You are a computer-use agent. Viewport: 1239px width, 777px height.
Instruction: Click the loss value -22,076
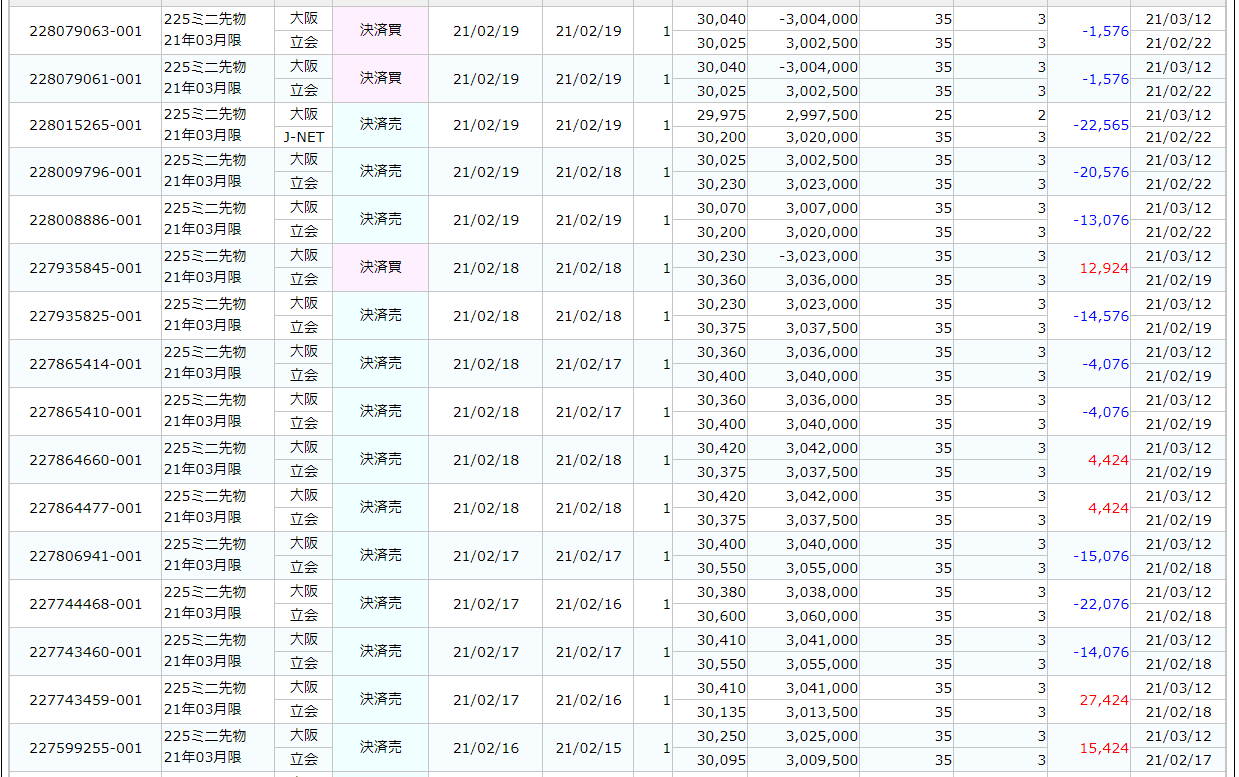coord(1100,604)
